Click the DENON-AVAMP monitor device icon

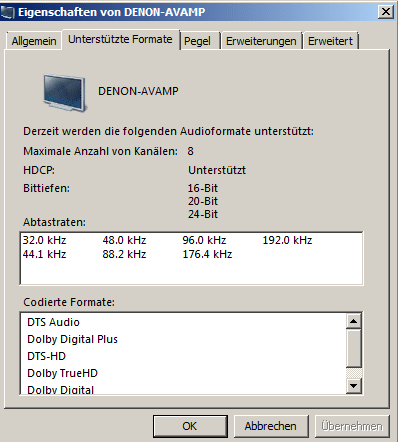click(65, 93)
